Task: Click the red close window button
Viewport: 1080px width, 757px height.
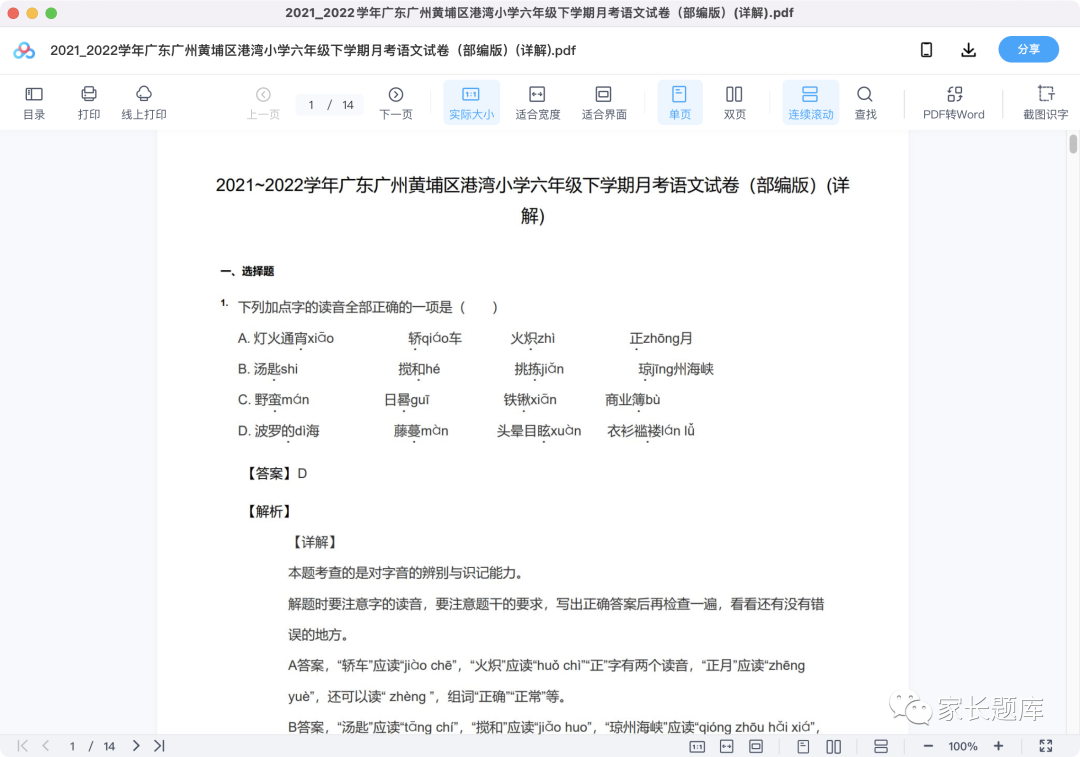Action: 13,13
